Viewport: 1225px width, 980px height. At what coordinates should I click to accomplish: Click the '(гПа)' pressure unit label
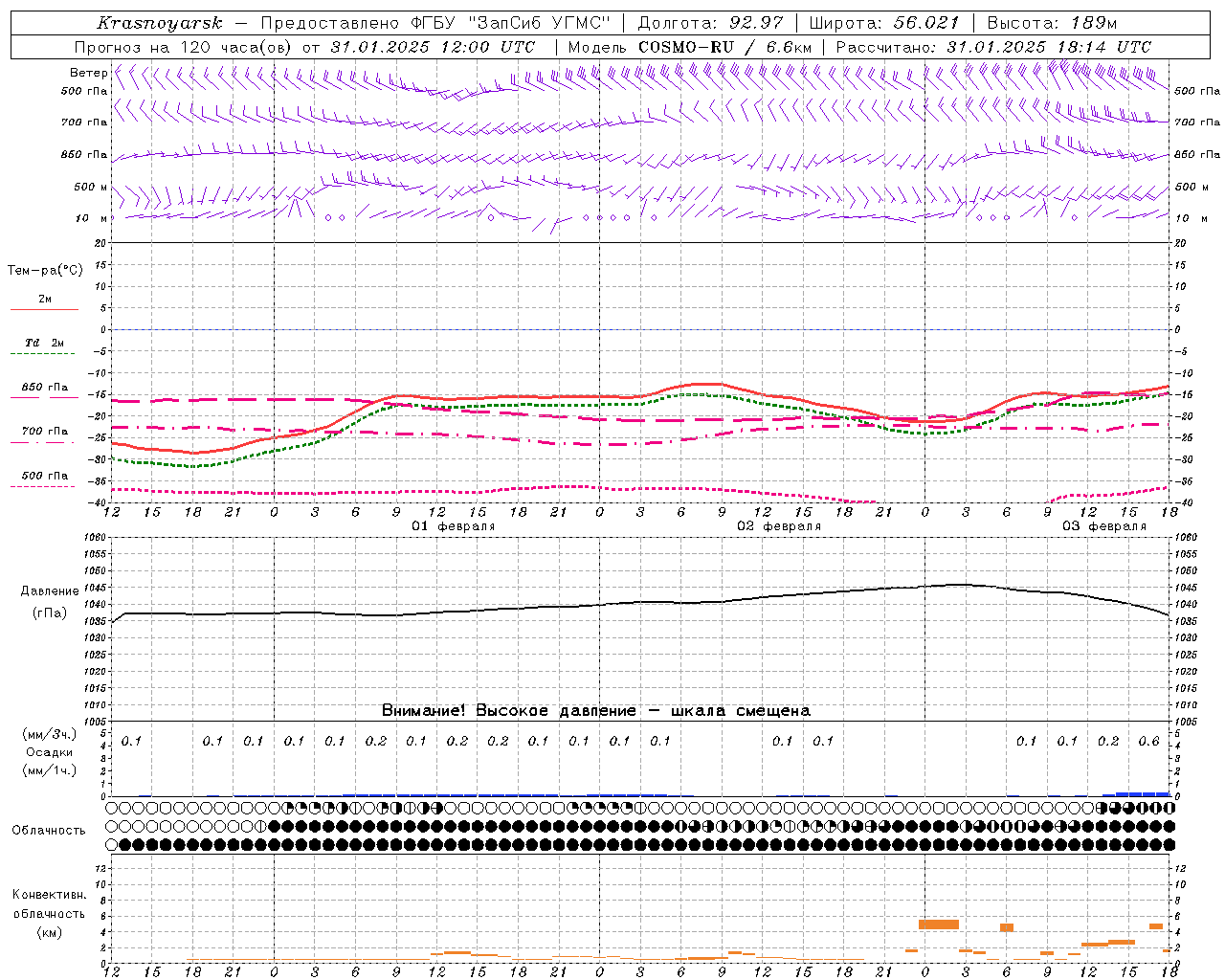tap(50, 613)
